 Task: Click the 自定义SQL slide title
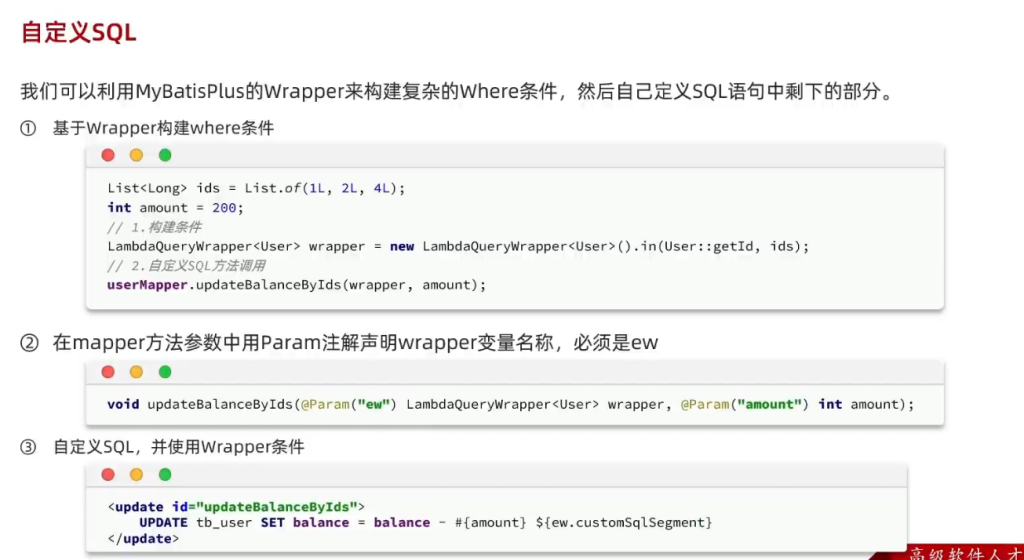(x=78, y=32)
